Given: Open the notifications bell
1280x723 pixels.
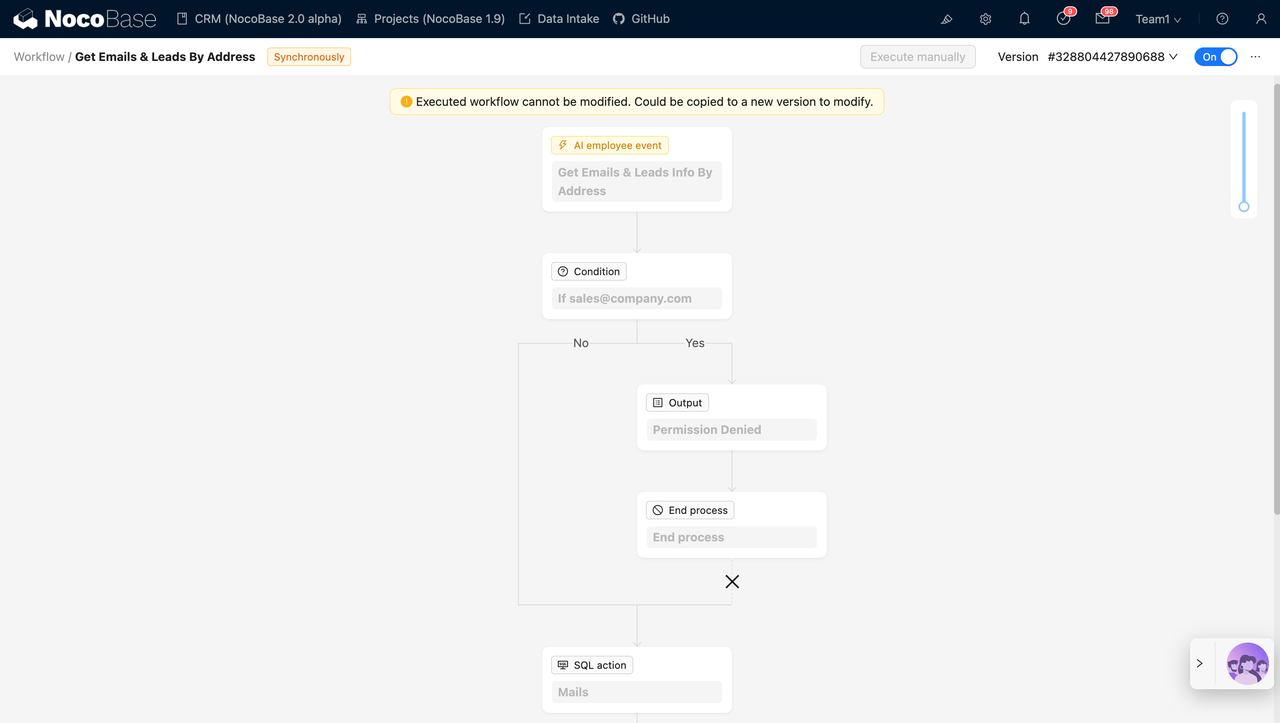Looking at the screenshot, I should pyautogui.click(x=1024, y=19).
